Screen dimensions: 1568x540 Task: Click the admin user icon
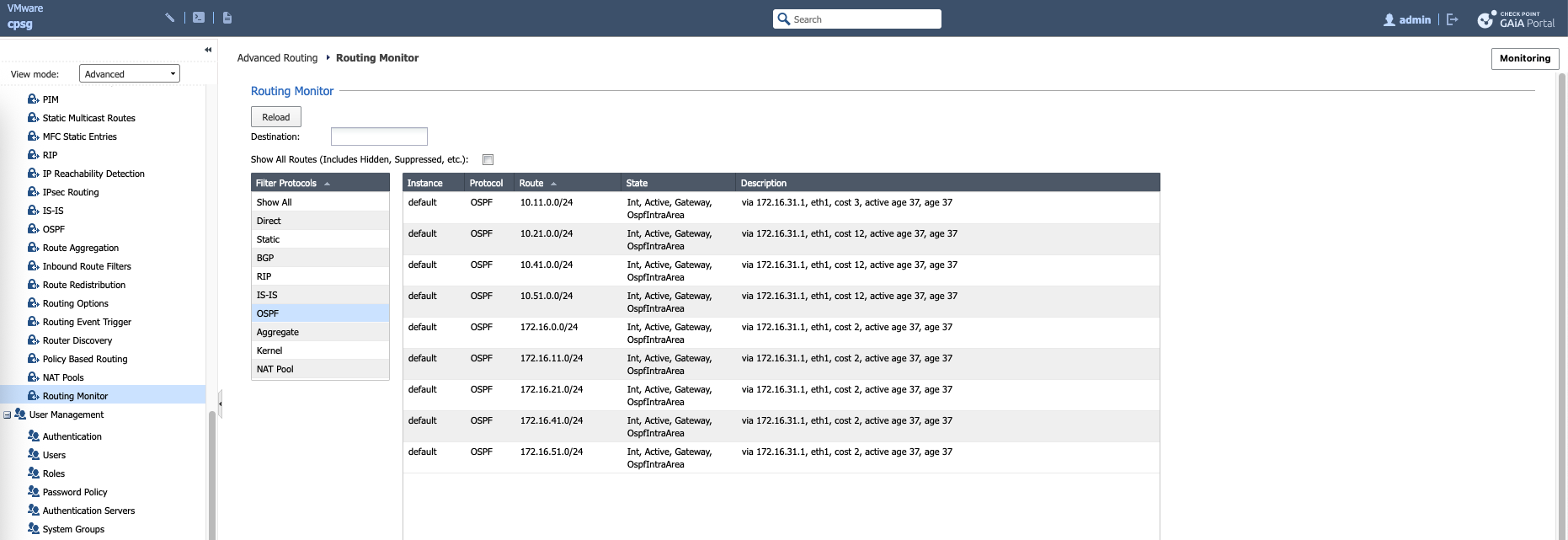1389,19
